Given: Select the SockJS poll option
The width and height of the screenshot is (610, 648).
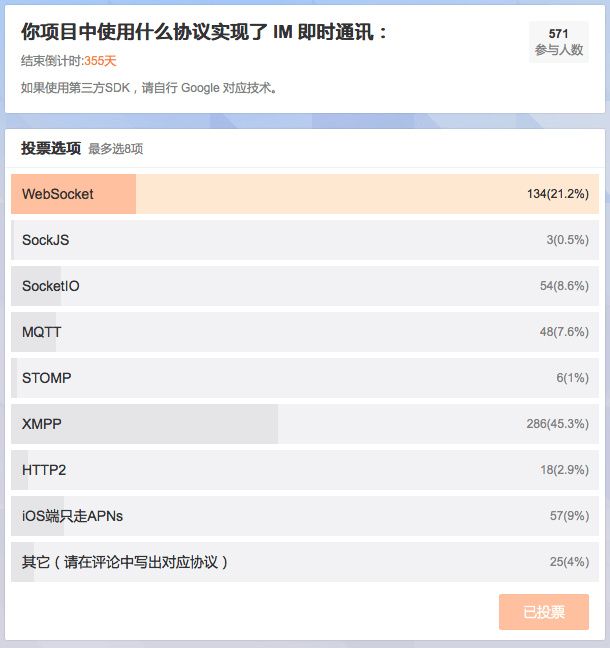Looking at the screenshot, I should point(305,240).
